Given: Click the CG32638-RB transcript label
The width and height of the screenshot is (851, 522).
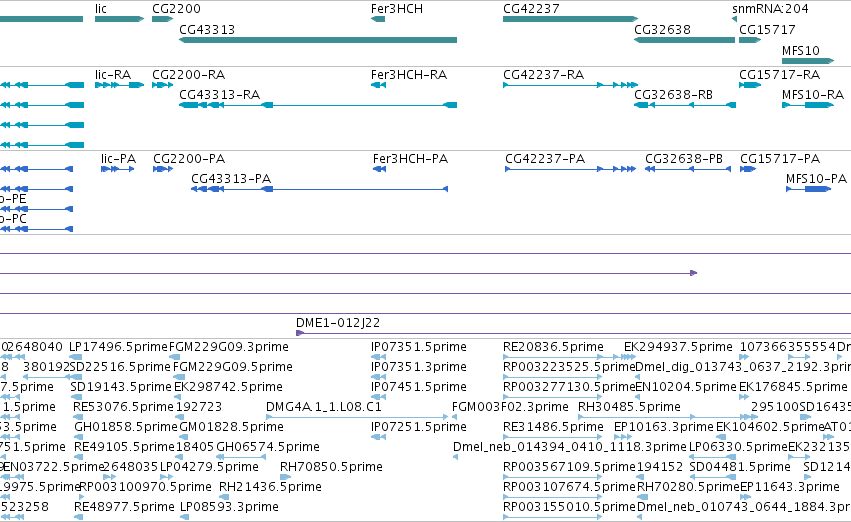Looking at the screenshot, I should (x=674, y=94).
